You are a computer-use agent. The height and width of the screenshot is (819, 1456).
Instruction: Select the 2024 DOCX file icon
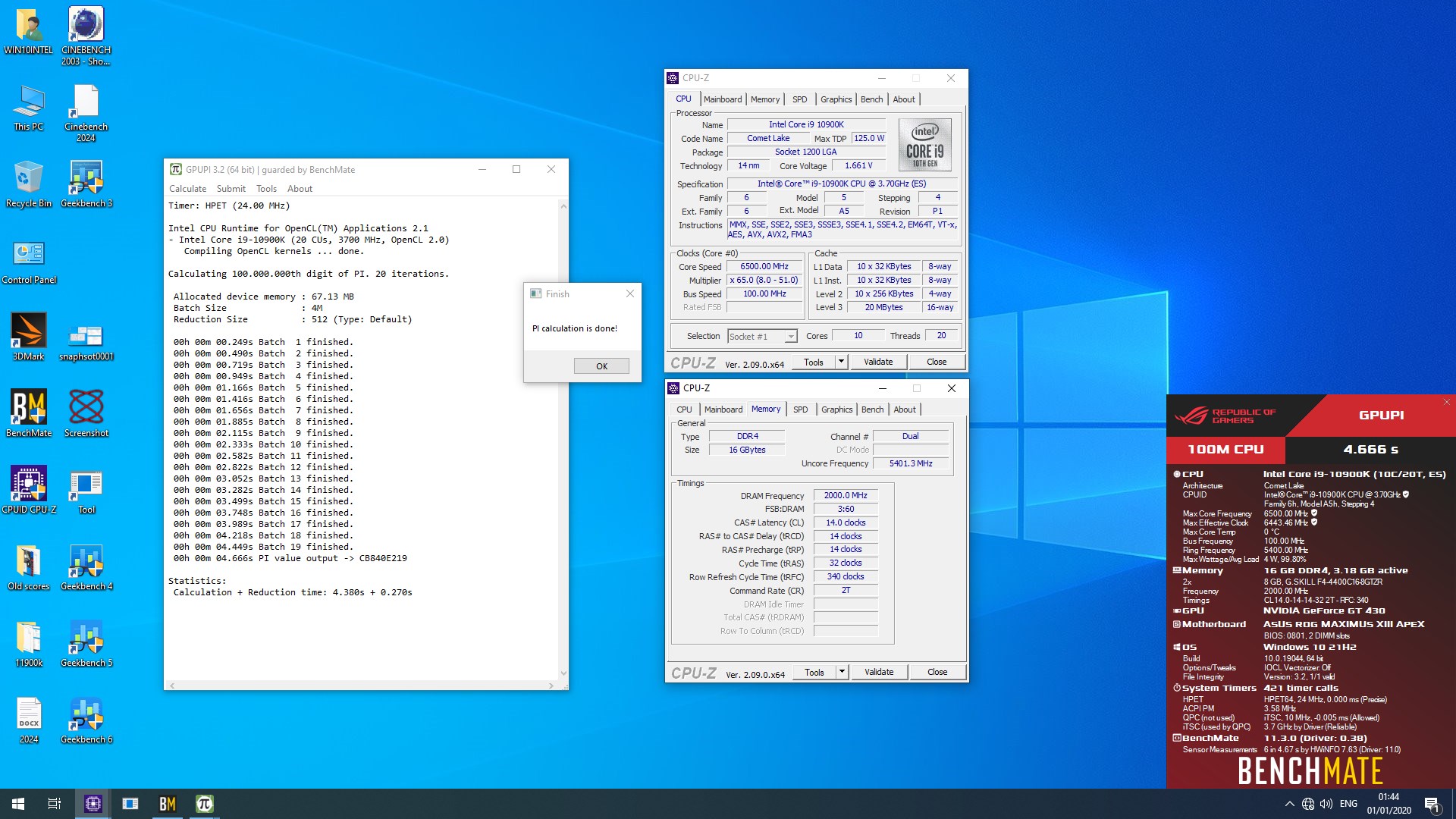29,720
